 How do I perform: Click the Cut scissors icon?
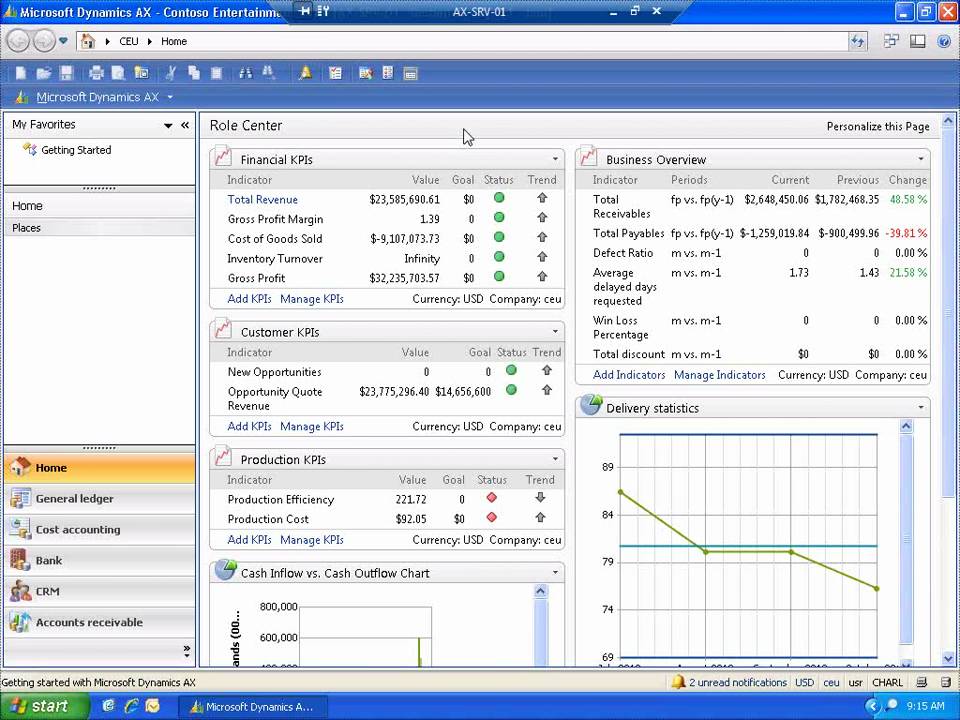pyautogui.click(x=171, y=73)
